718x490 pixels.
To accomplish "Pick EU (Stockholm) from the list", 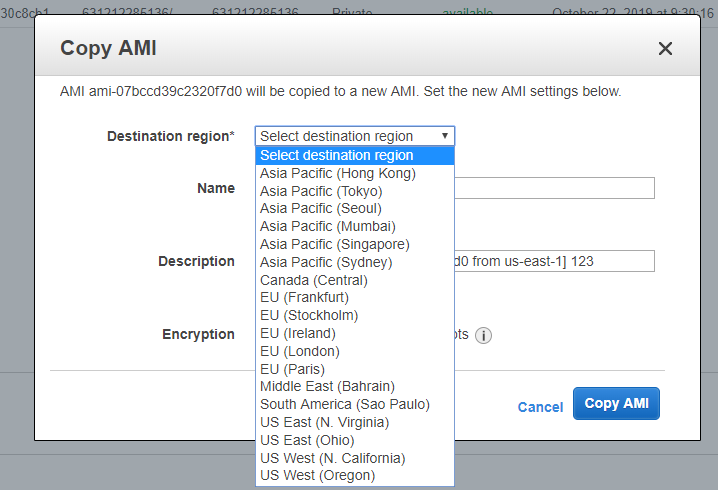I will click(354, 315).
